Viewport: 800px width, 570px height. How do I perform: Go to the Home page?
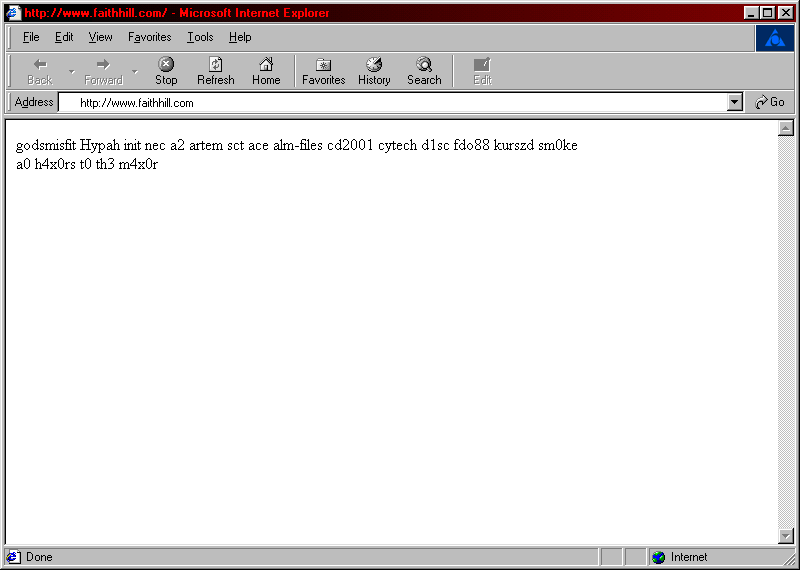266,71
